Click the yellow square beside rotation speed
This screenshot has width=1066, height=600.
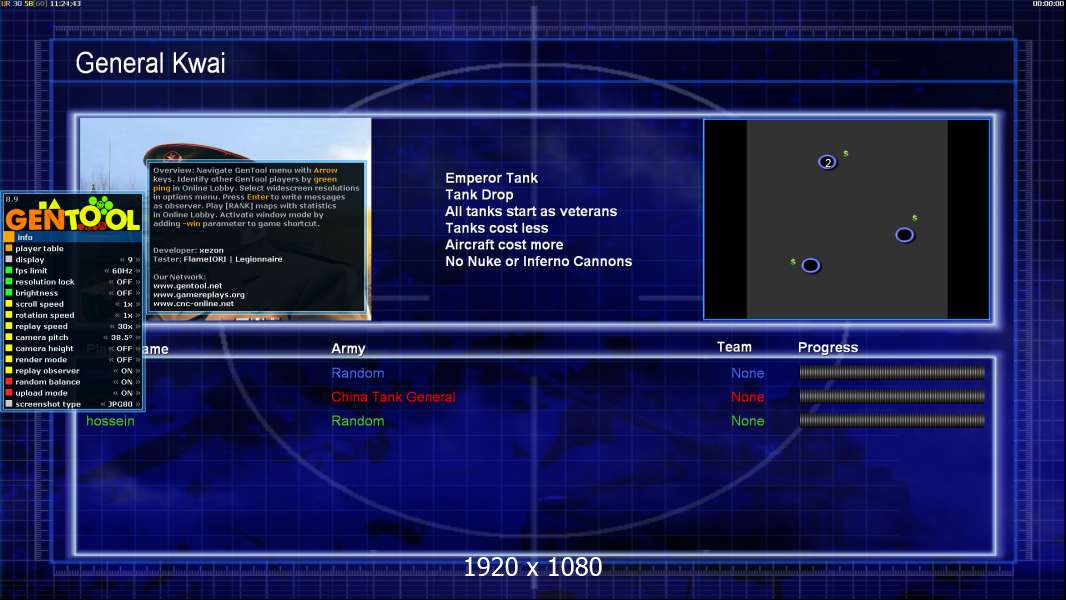click(x=9, y=315)
